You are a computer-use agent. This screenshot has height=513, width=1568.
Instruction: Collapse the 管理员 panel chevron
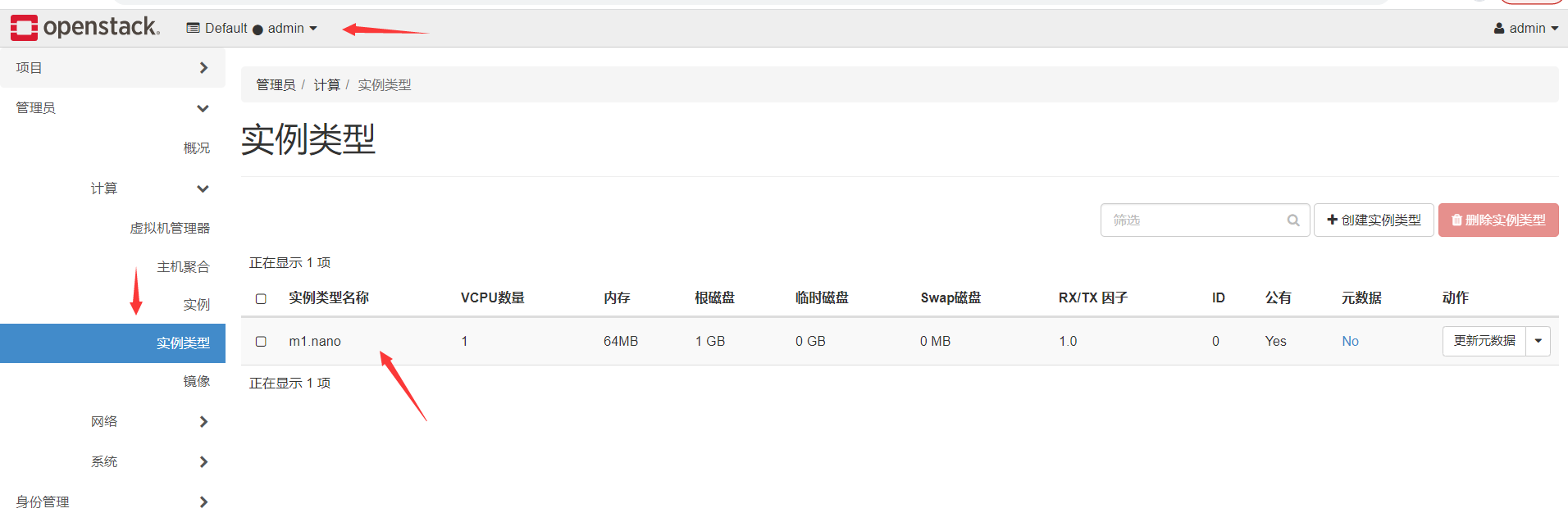[203, 108]
